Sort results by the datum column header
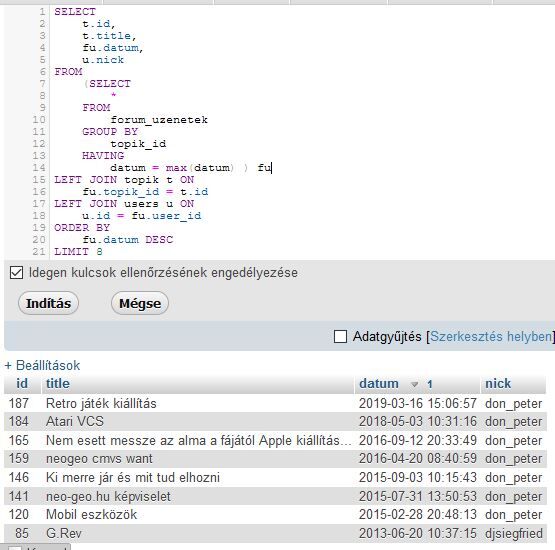Image resolution: width=555 pixels, height=550 pixels. pyautogui.click(x=379, y=384)
